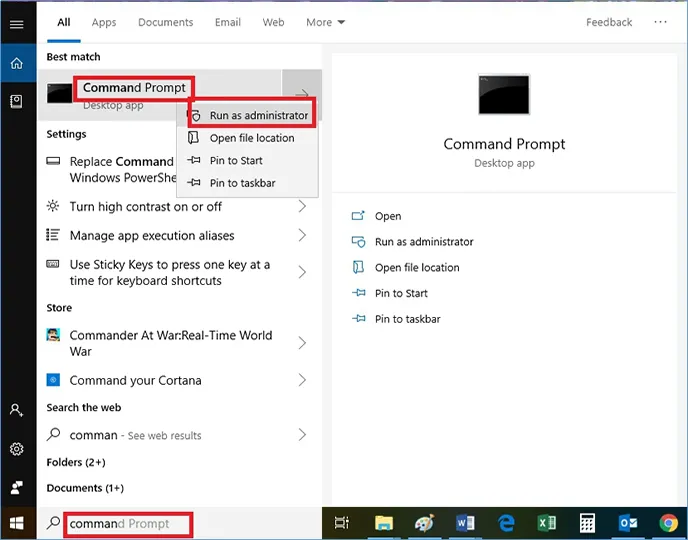Image resolution: width=688 pixels, height=540 pixels.
Task: Open Google Chrome from the taskbar
Action: pos(668,523)
